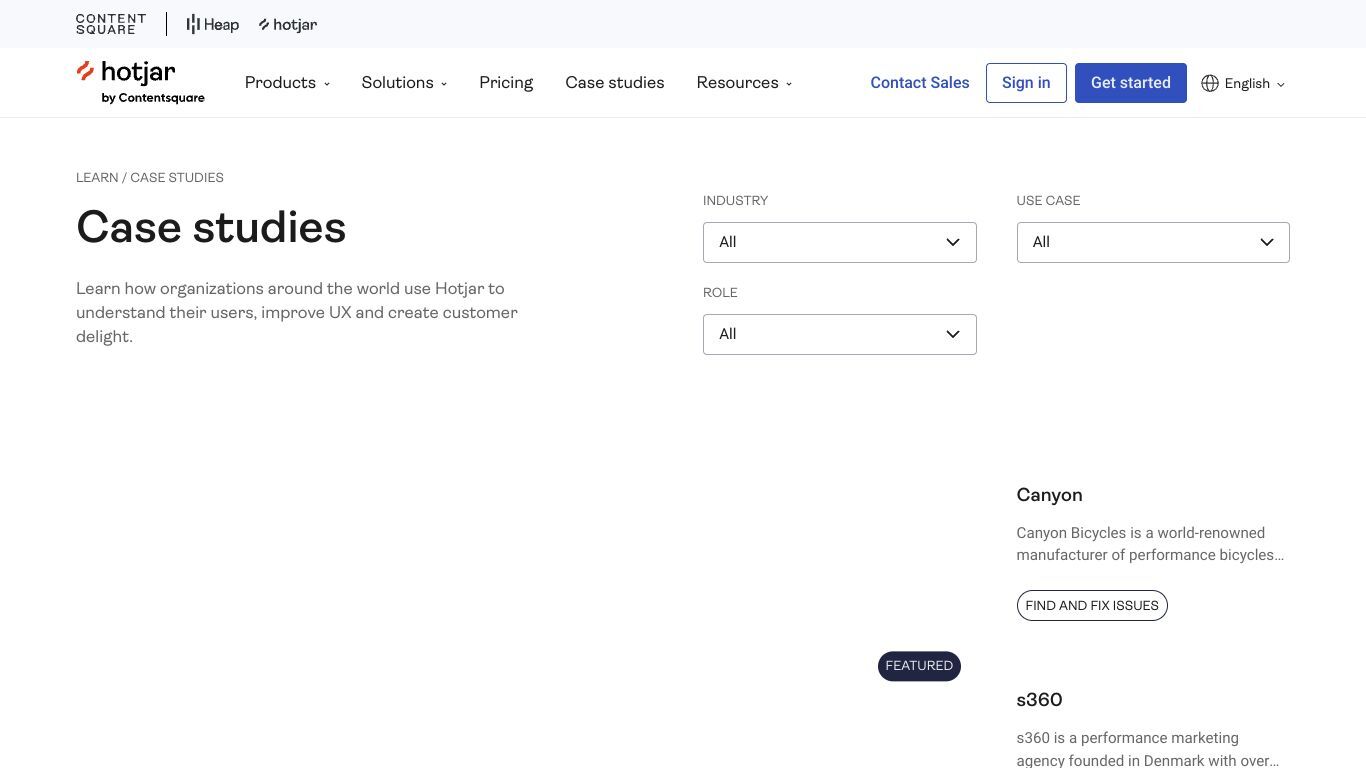Click the s360 performance marketing description
1366x768 pixels.
[x=1148, y=749]
